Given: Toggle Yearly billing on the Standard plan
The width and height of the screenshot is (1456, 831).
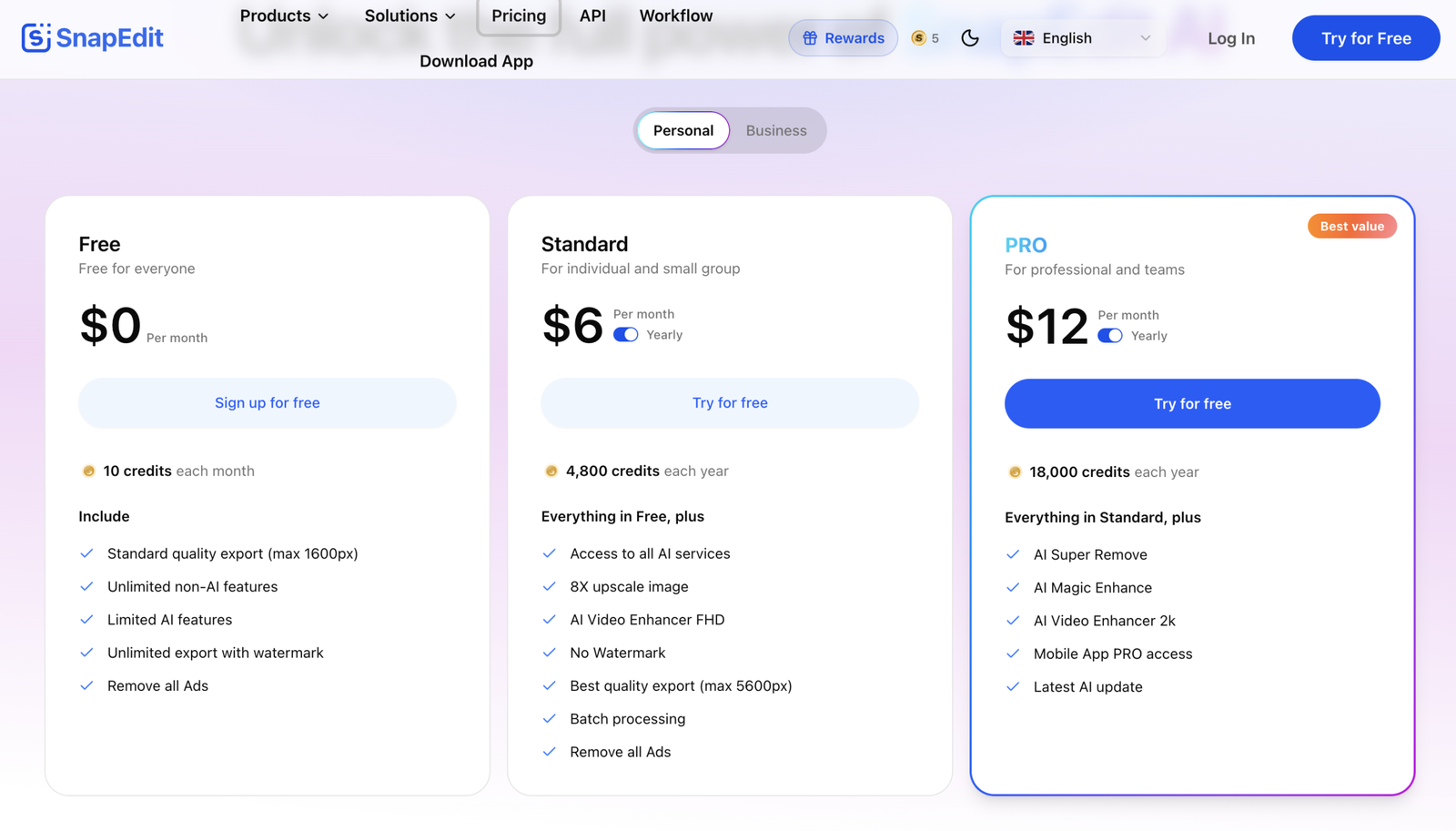Looking at the screenshot, I should point(626,335).
